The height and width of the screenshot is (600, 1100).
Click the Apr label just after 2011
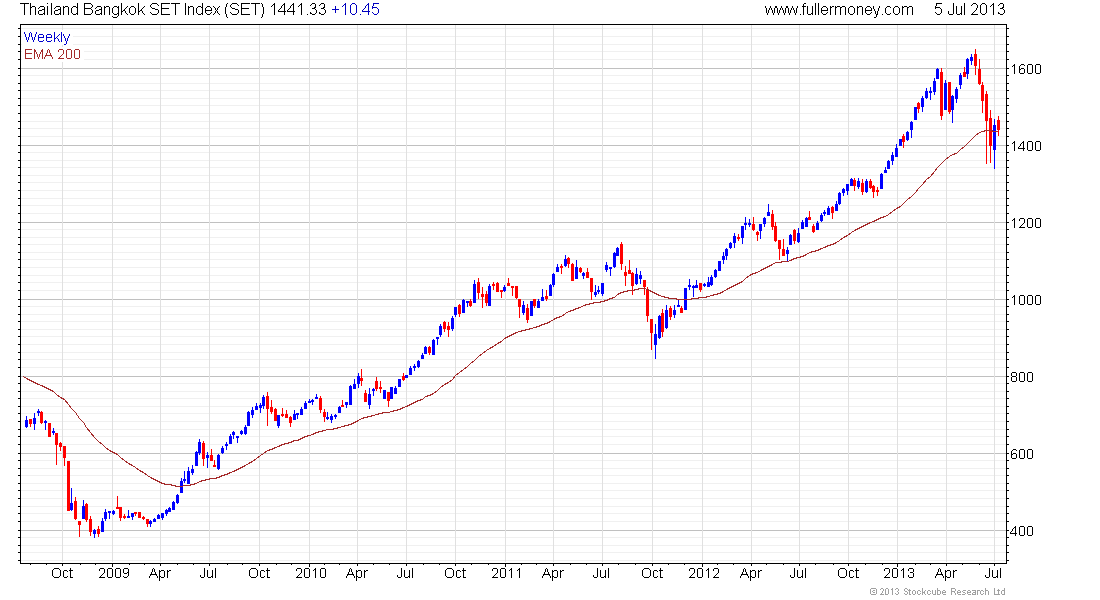553,573
